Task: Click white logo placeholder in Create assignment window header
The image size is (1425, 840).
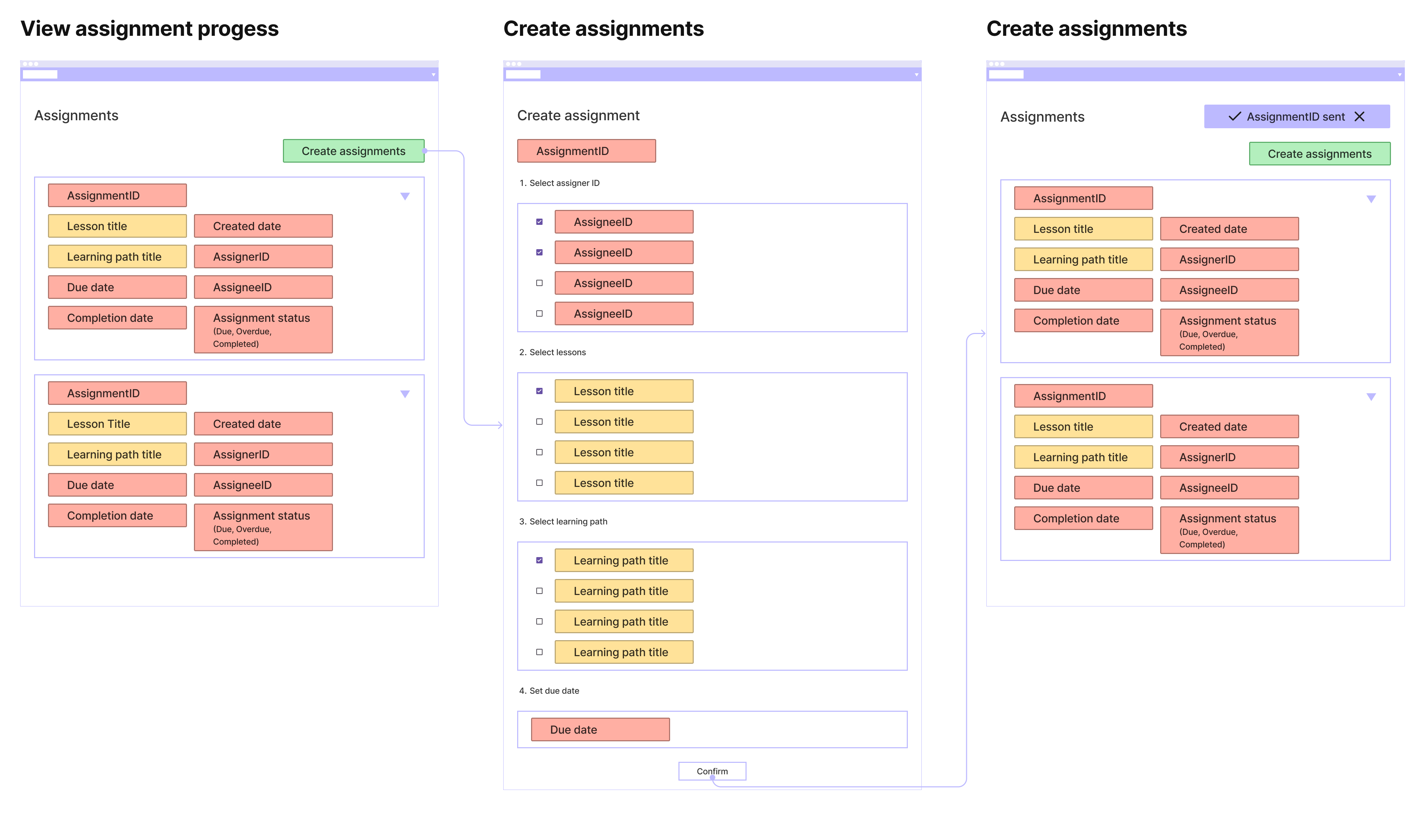Action: click(523, 74)
